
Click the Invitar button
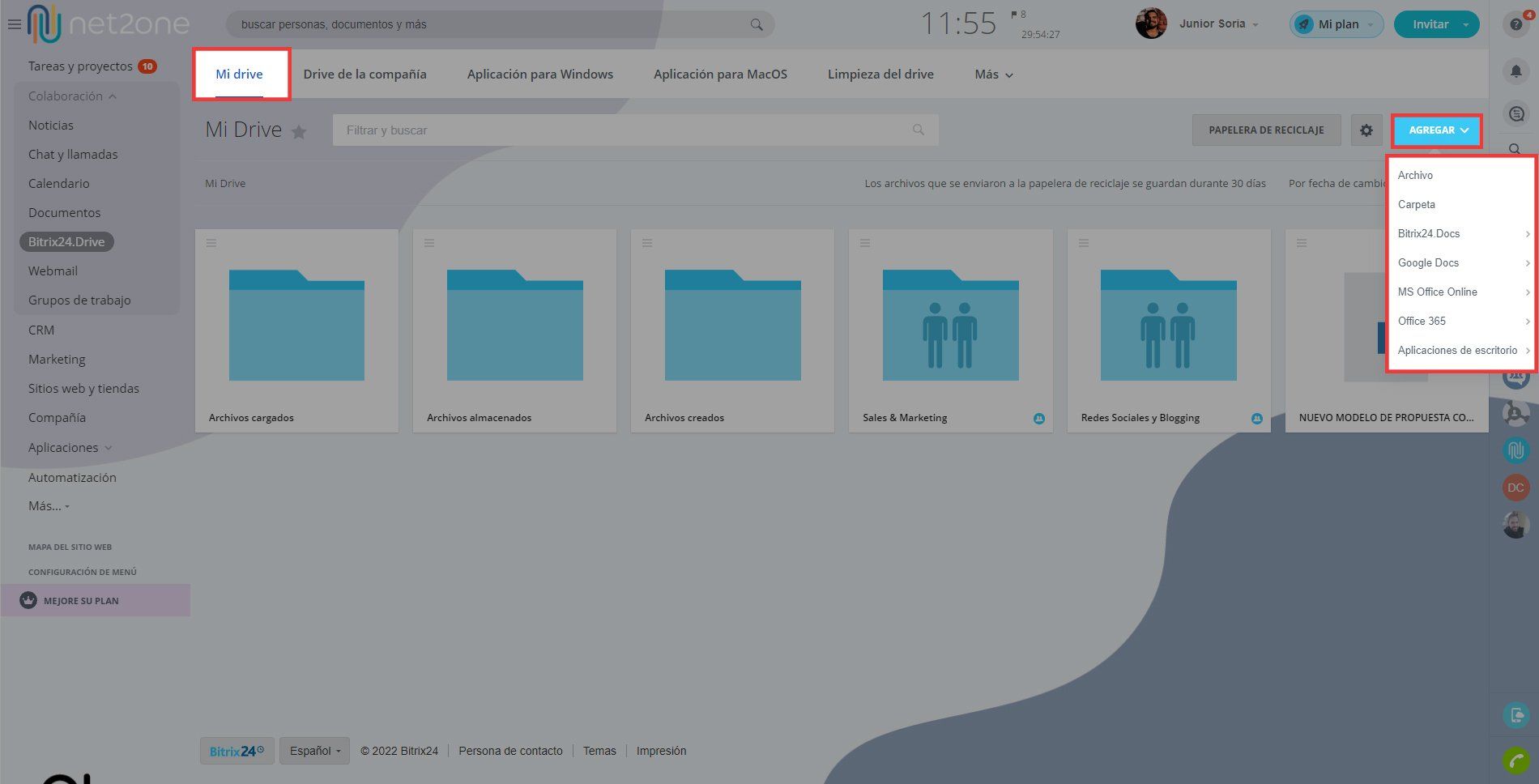(1430, 24)
